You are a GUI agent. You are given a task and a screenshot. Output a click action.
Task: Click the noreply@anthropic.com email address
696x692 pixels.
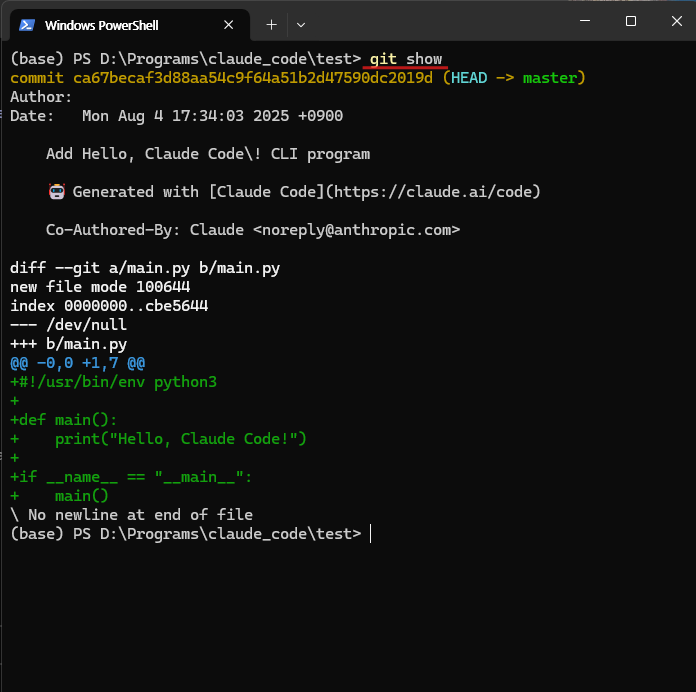click(356, 230)
